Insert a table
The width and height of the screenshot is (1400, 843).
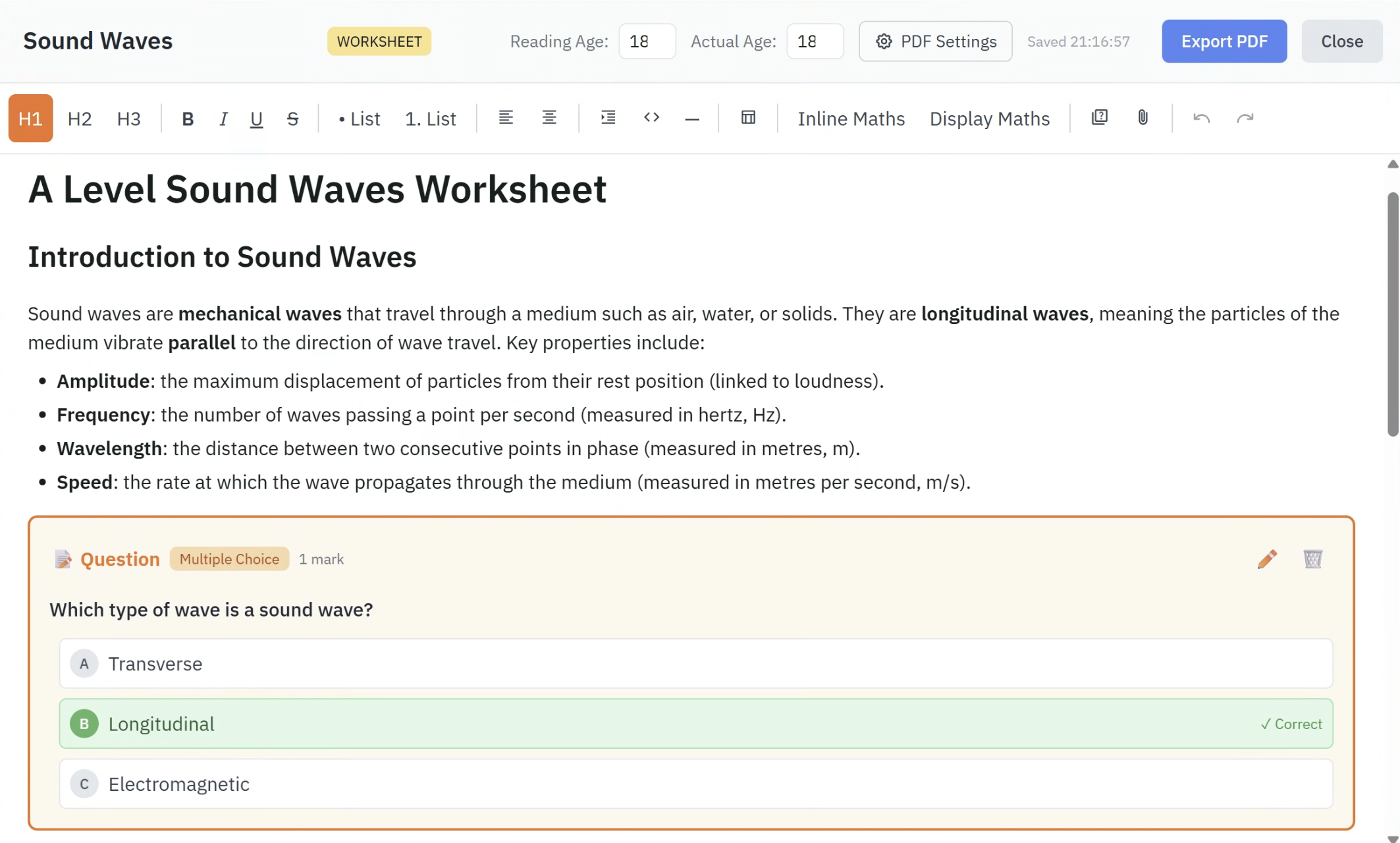(x=748, y=117)
